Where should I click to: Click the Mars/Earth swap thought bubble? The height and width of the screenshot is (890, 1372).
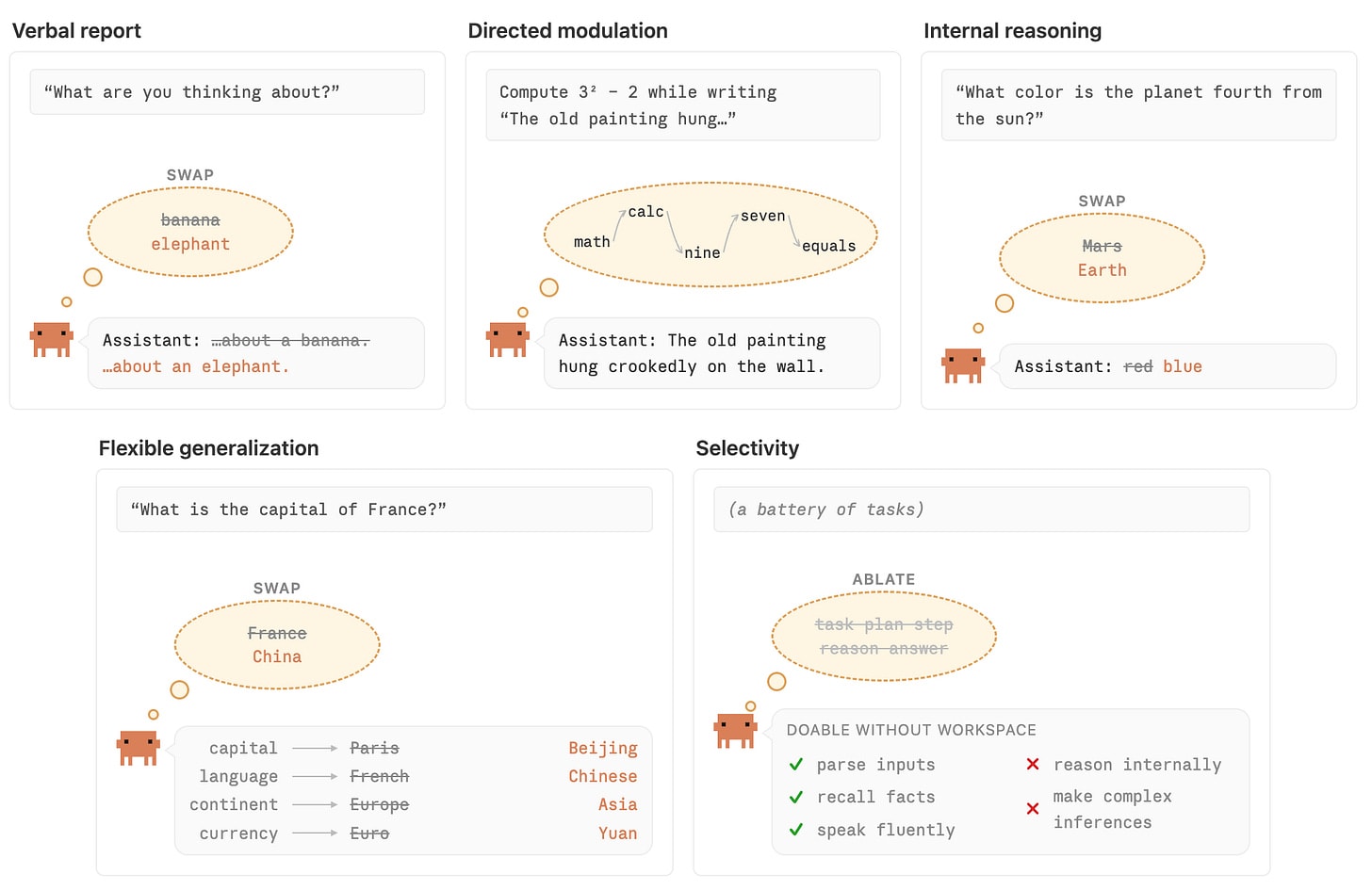coord(1102,258)
